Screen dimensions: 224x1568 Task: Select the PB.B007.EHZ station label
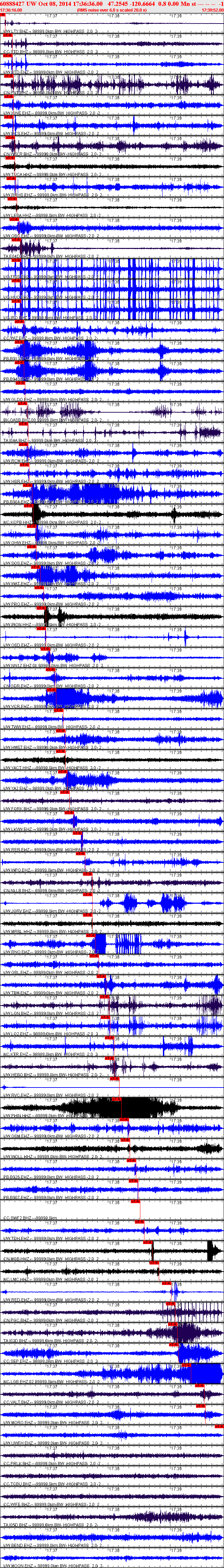(x=51, y=1199)
